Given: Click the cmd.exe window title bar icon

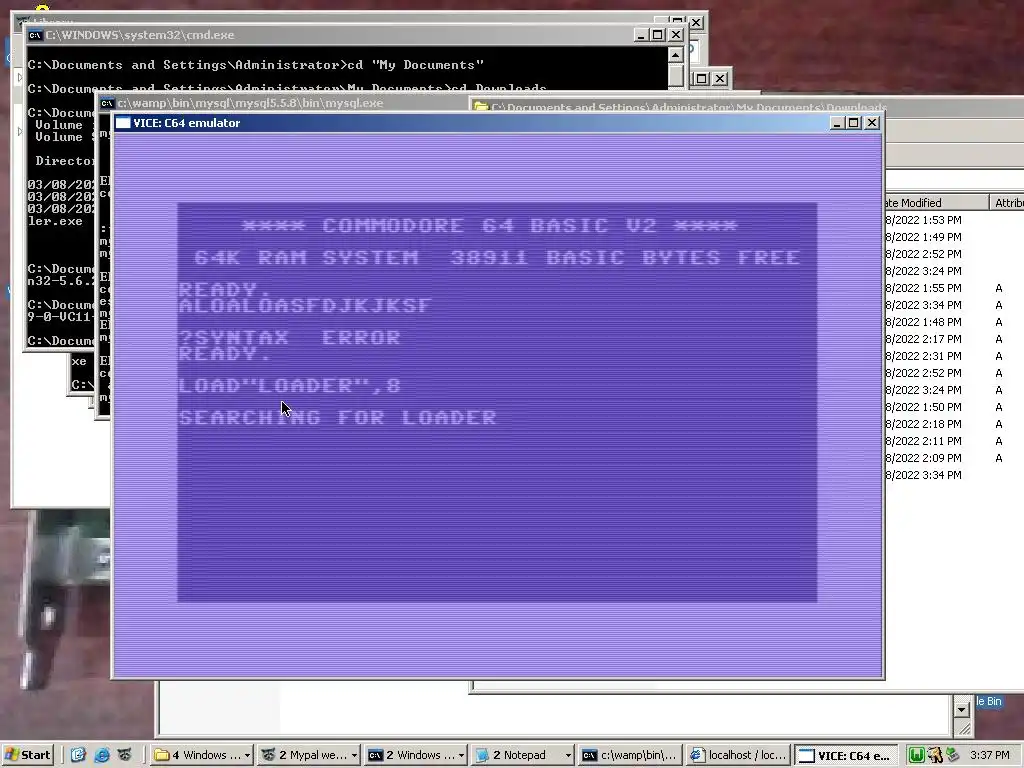Looking at the screenshot, I should tap(35, 35).
